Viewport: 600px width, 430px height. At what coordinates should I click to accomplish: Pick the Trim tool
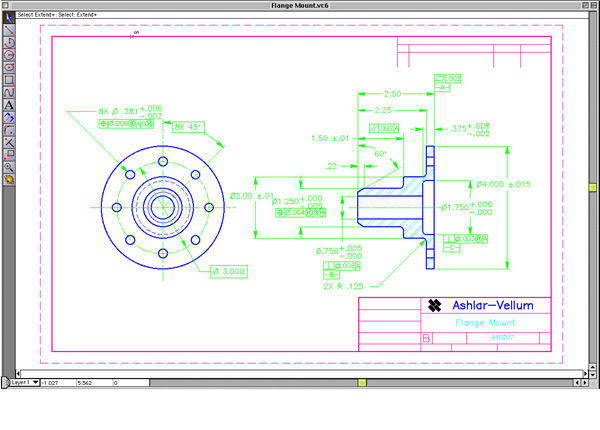coord(8,142)
